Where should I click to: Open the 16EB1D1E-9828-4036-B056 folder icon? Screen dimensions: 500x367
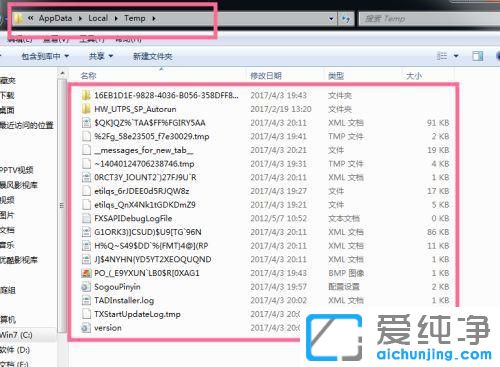click(x=86, y=96)
